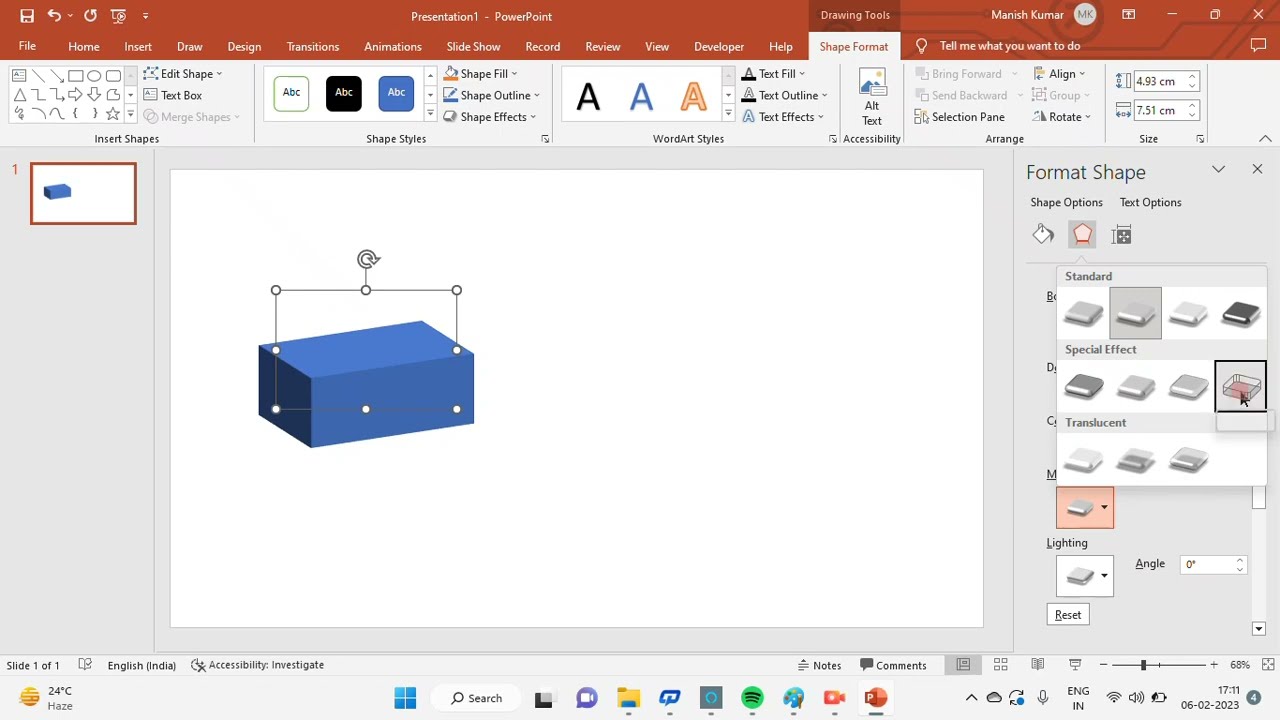Select slide 1 thumbnail
The image size is (1280, 720).
pos(83,193)
